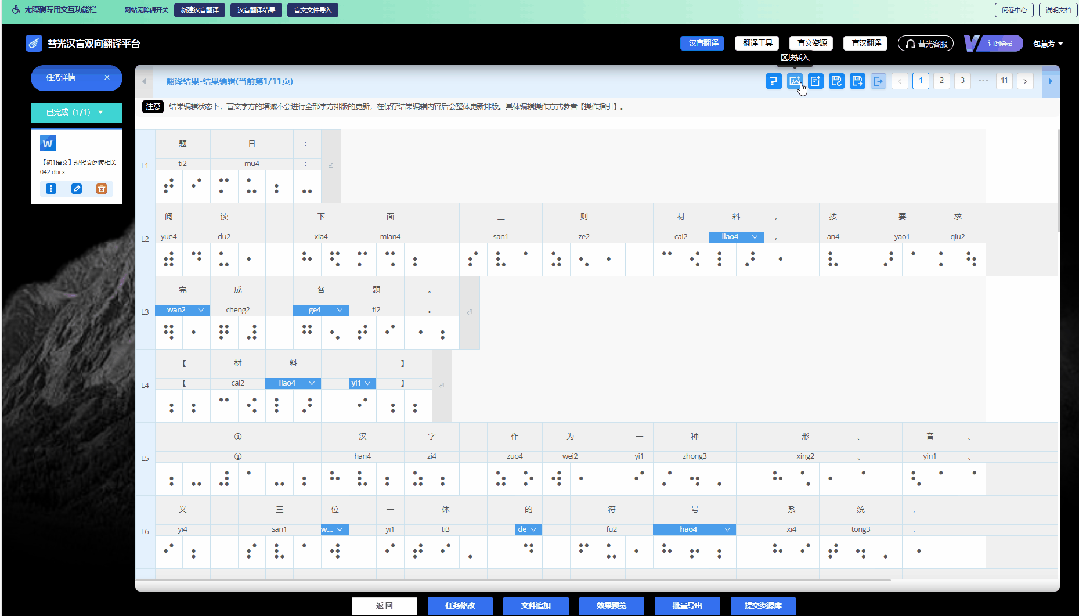Click the ellipsis between pages 3 and 11

coord(983,81)
